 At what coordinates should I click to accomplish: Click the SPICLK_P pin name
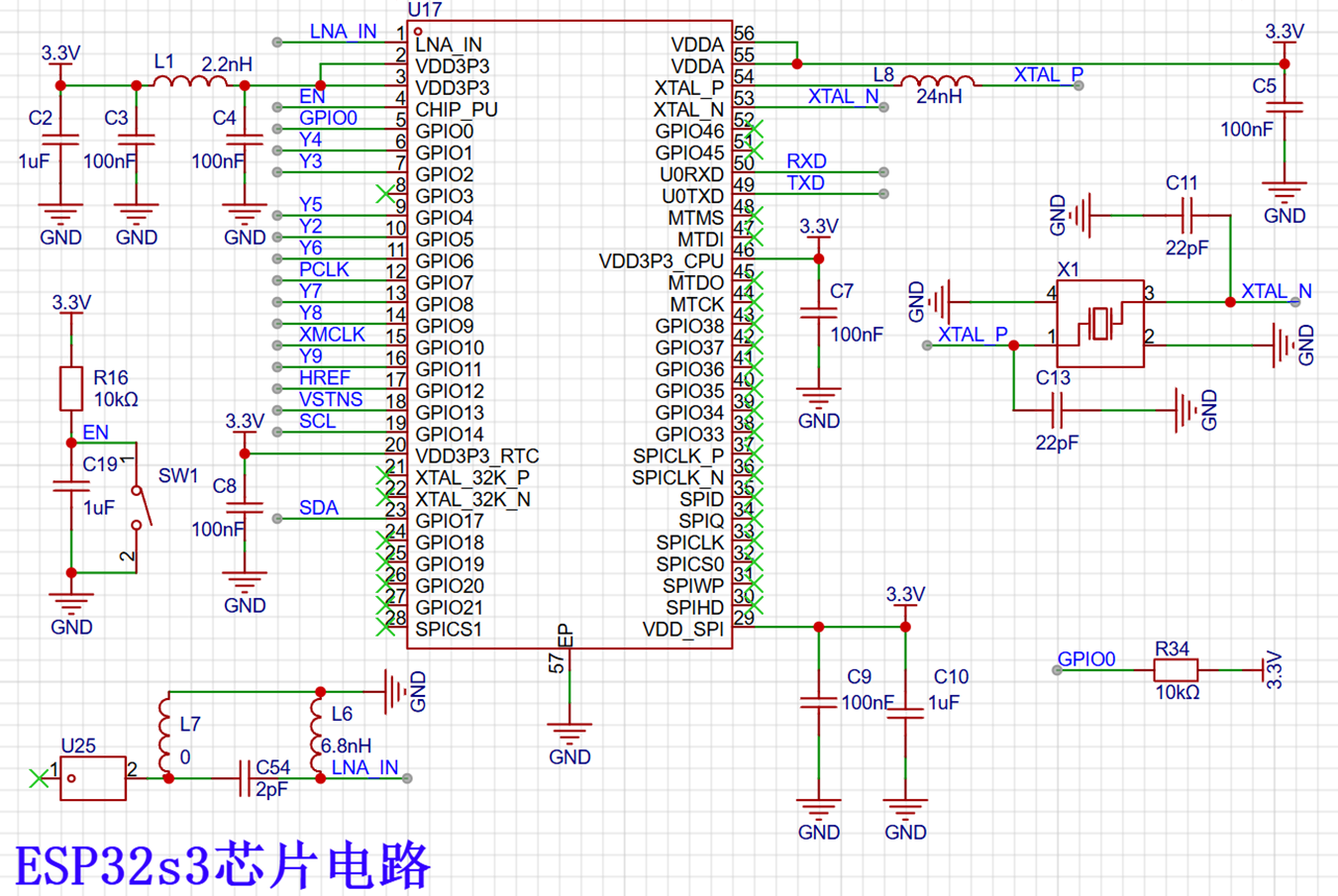point(678,455)
